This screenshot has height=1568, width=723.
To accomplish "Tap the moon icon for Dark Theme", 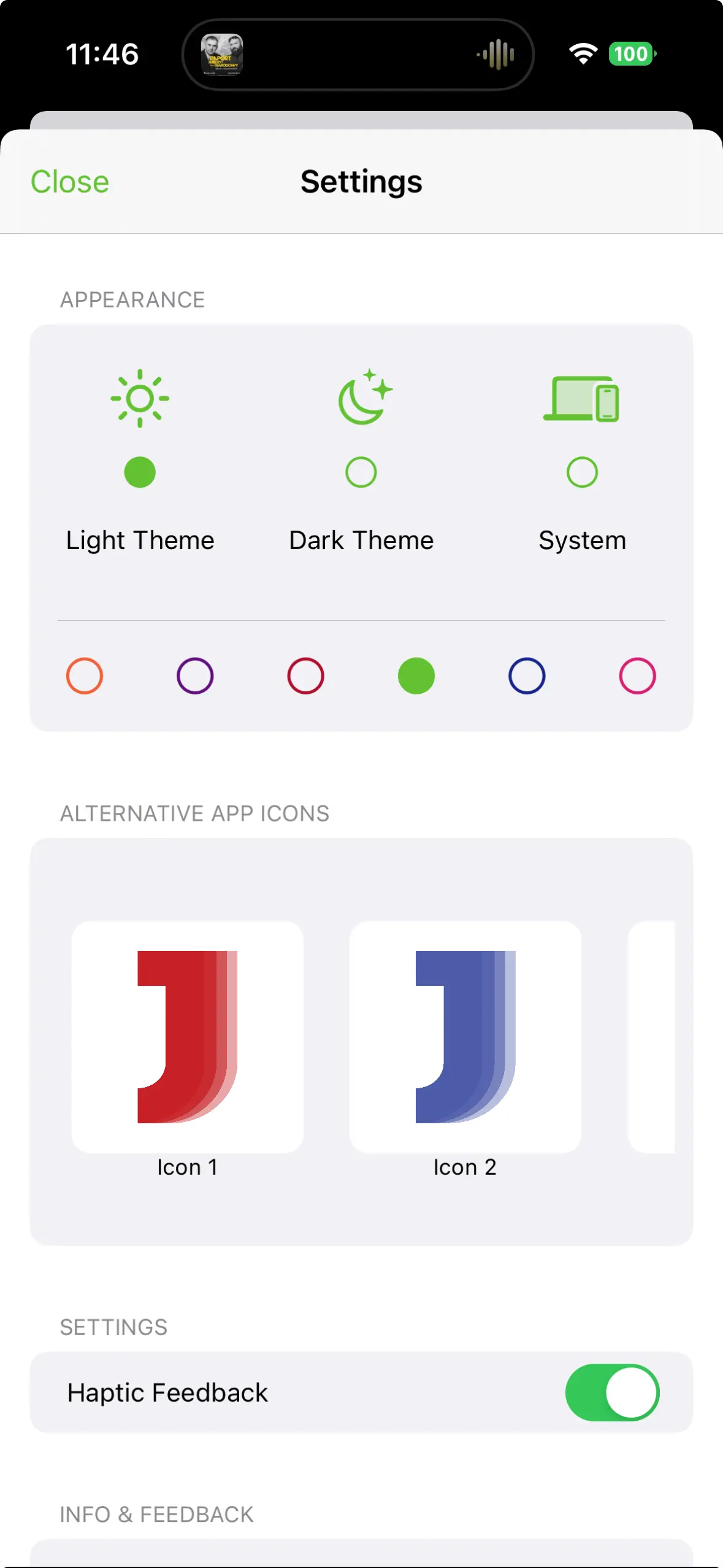I will pos(364,397).
